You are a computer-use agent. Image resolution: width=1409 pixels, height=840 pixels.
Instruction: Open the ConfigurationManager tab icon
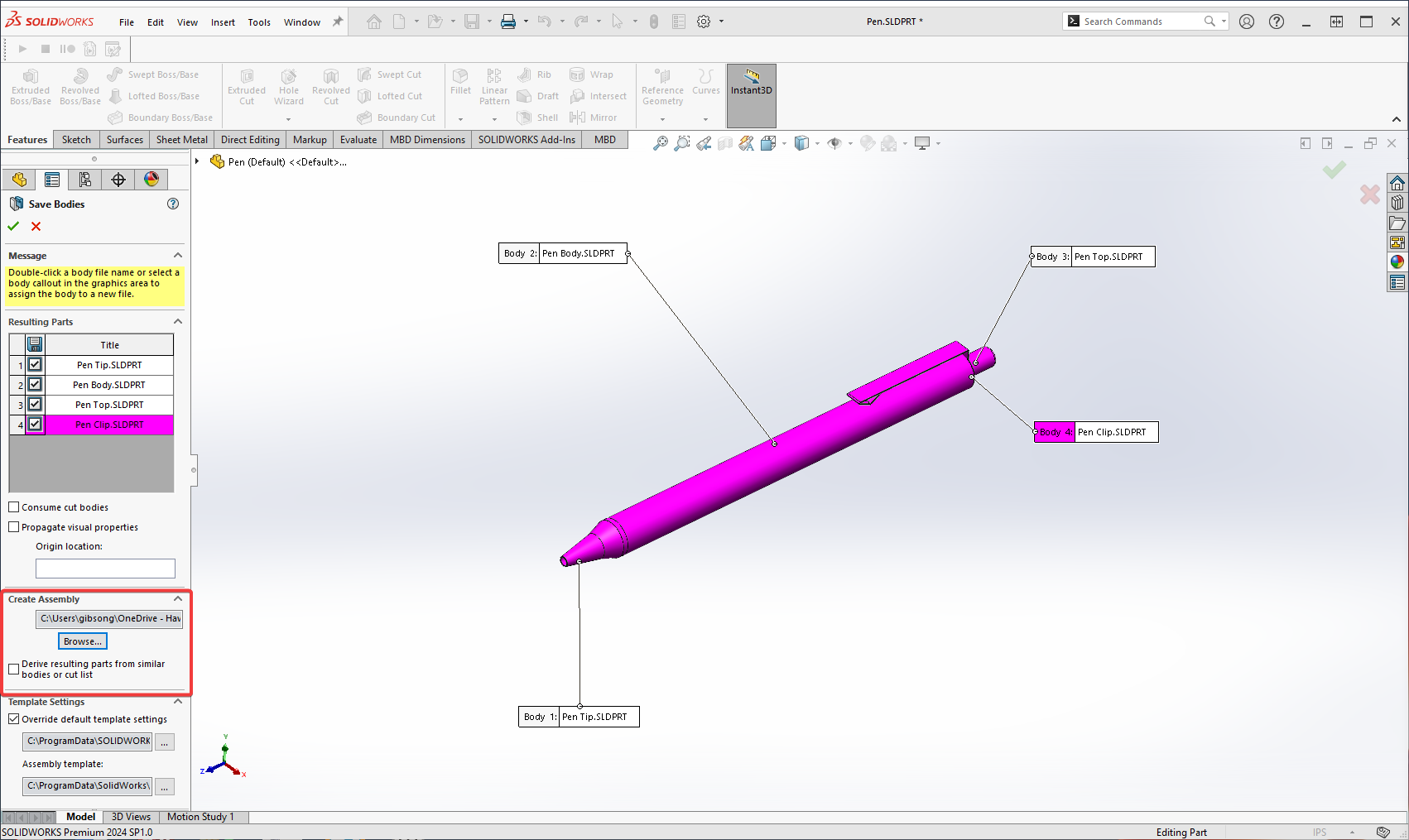[85, 180]
